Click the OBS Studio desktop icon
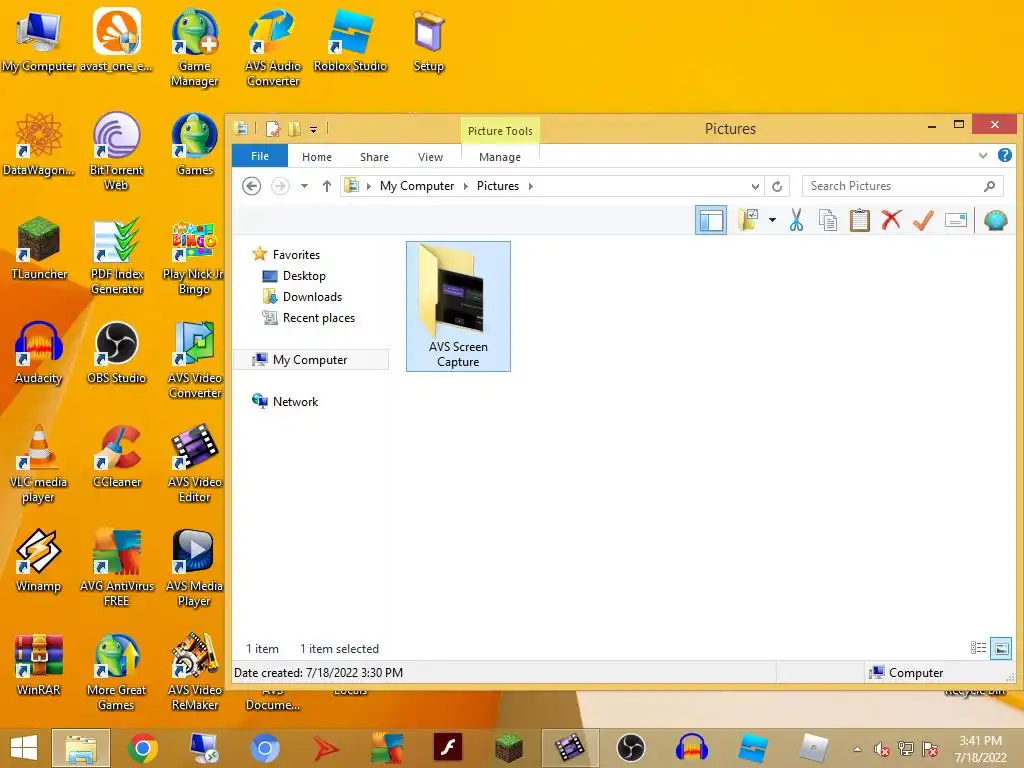The image size is (1024, 768). point(116,353)
